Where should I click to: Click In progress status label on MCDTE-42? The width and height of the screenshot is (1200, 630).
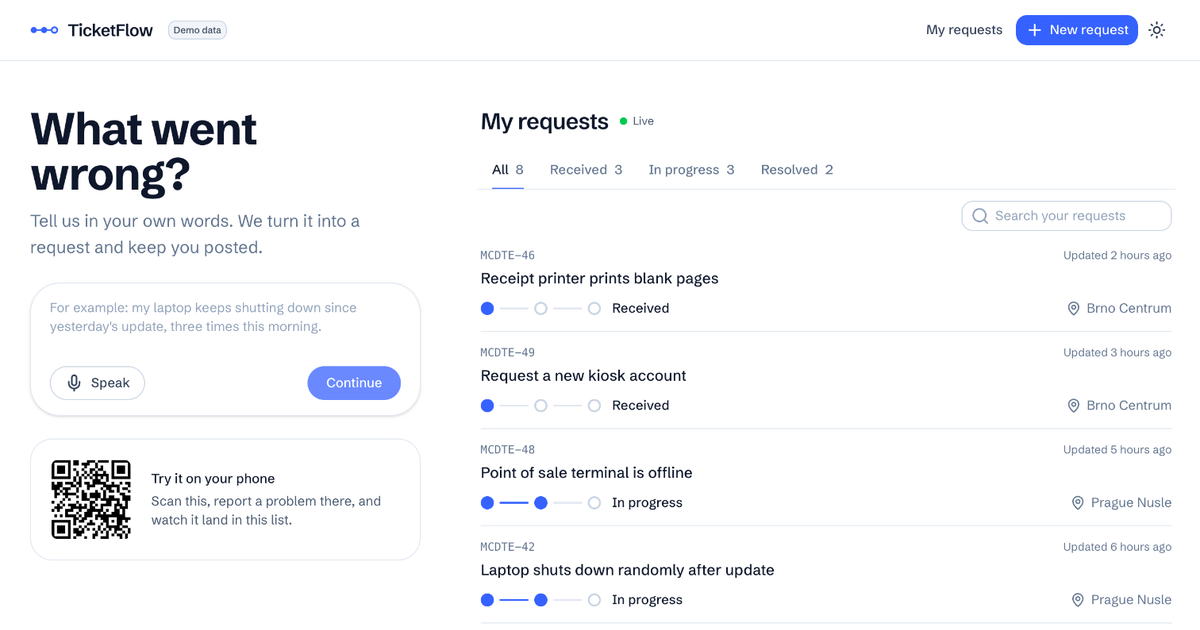(x=647, y=600)
